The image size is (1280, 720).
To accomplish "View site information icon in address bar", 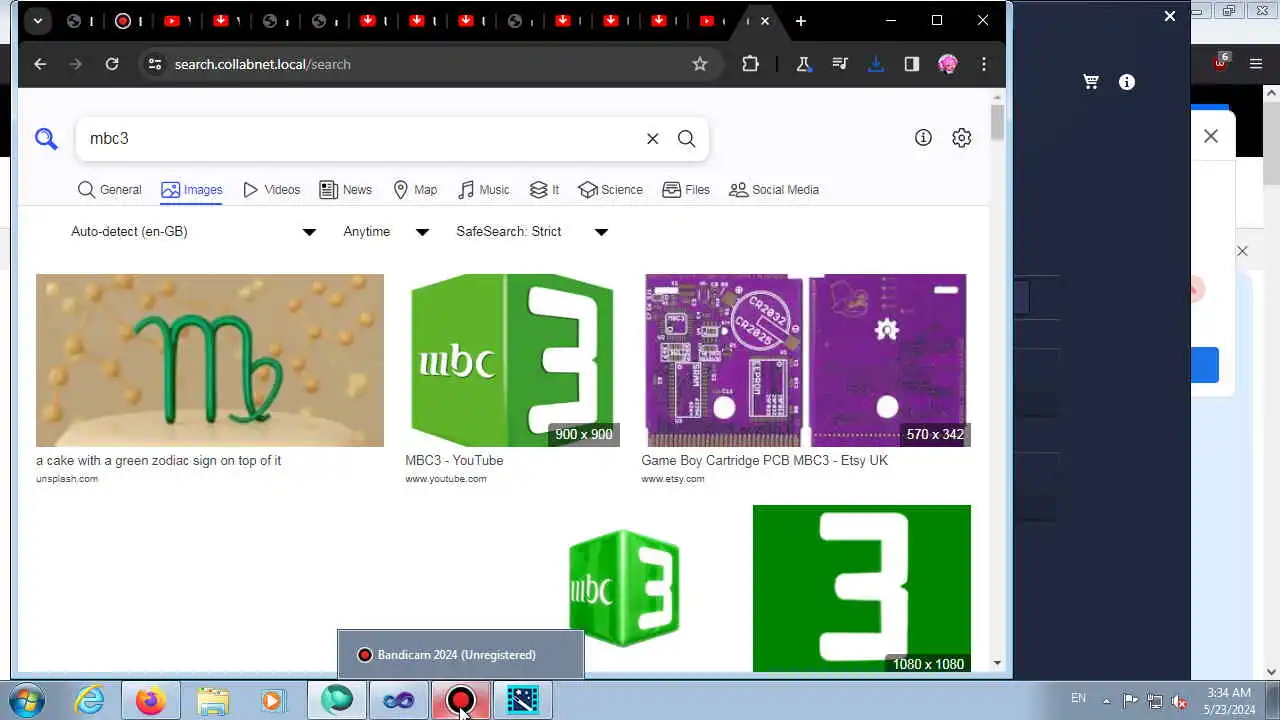I will pos(154,64).
